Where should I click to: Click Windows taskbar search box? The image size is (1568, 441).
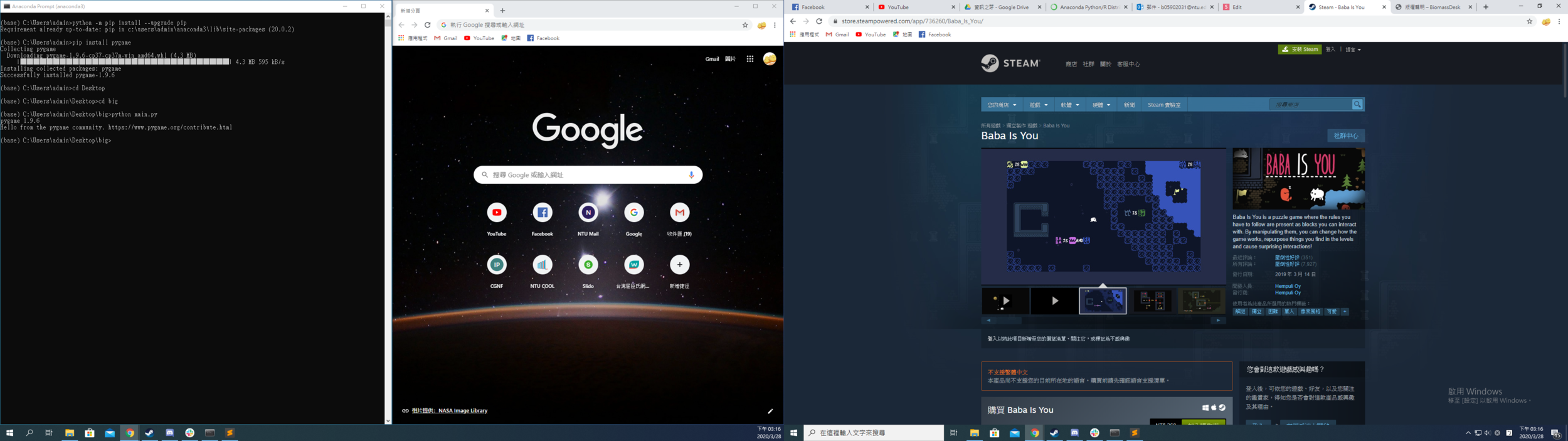pos(873,433)
